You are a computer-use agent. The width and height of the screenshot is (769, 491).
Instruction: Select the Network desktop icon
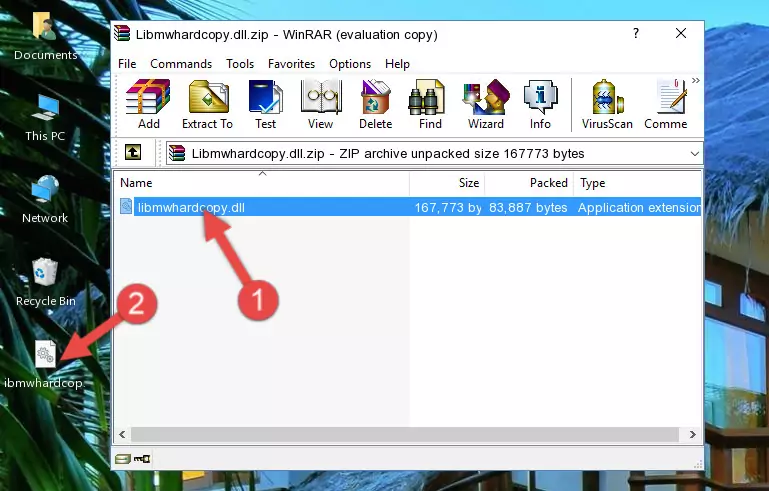click(45, 199)
